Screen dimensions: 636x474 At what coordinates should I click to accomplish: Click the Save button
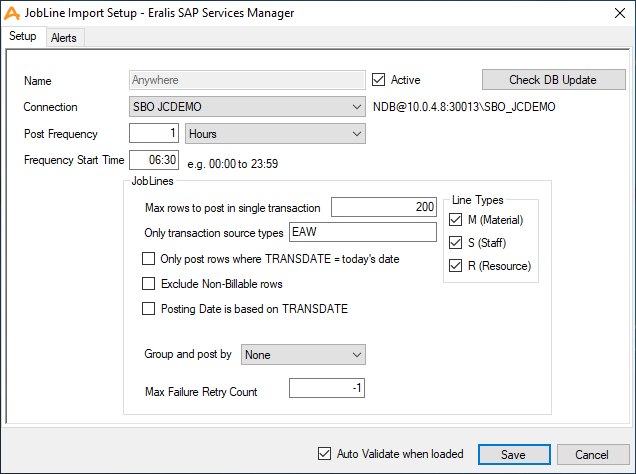point(513,454)
